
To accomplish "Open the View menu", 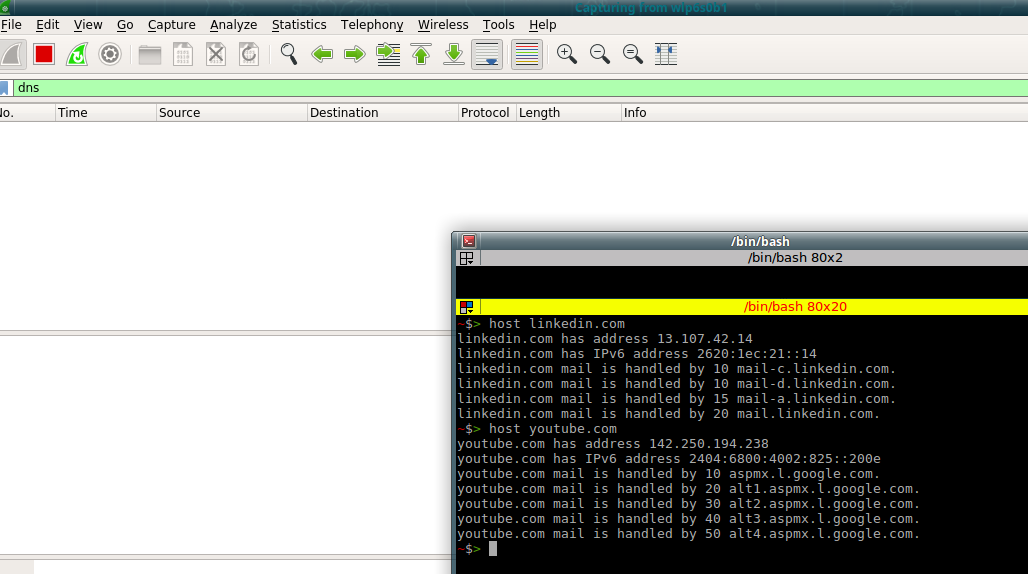I will [88, 25].
